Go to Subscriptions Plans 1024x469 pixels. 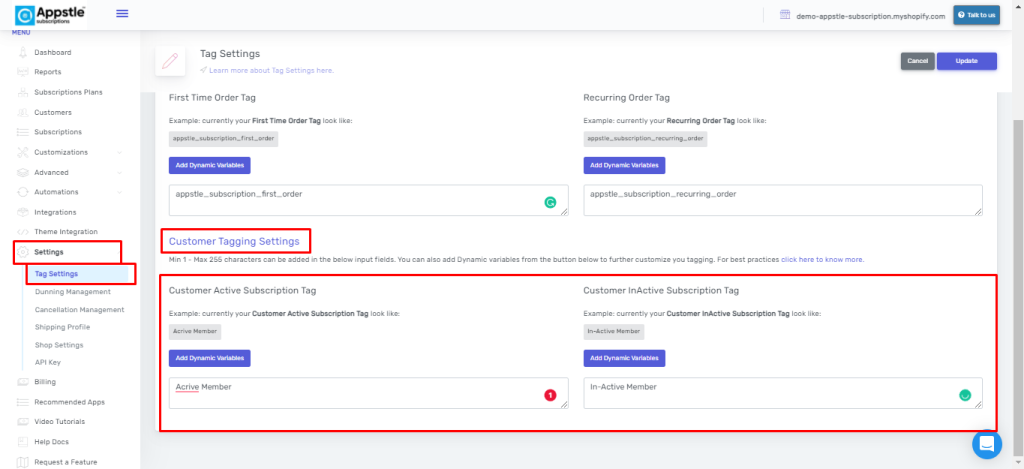tap(69, 92)
